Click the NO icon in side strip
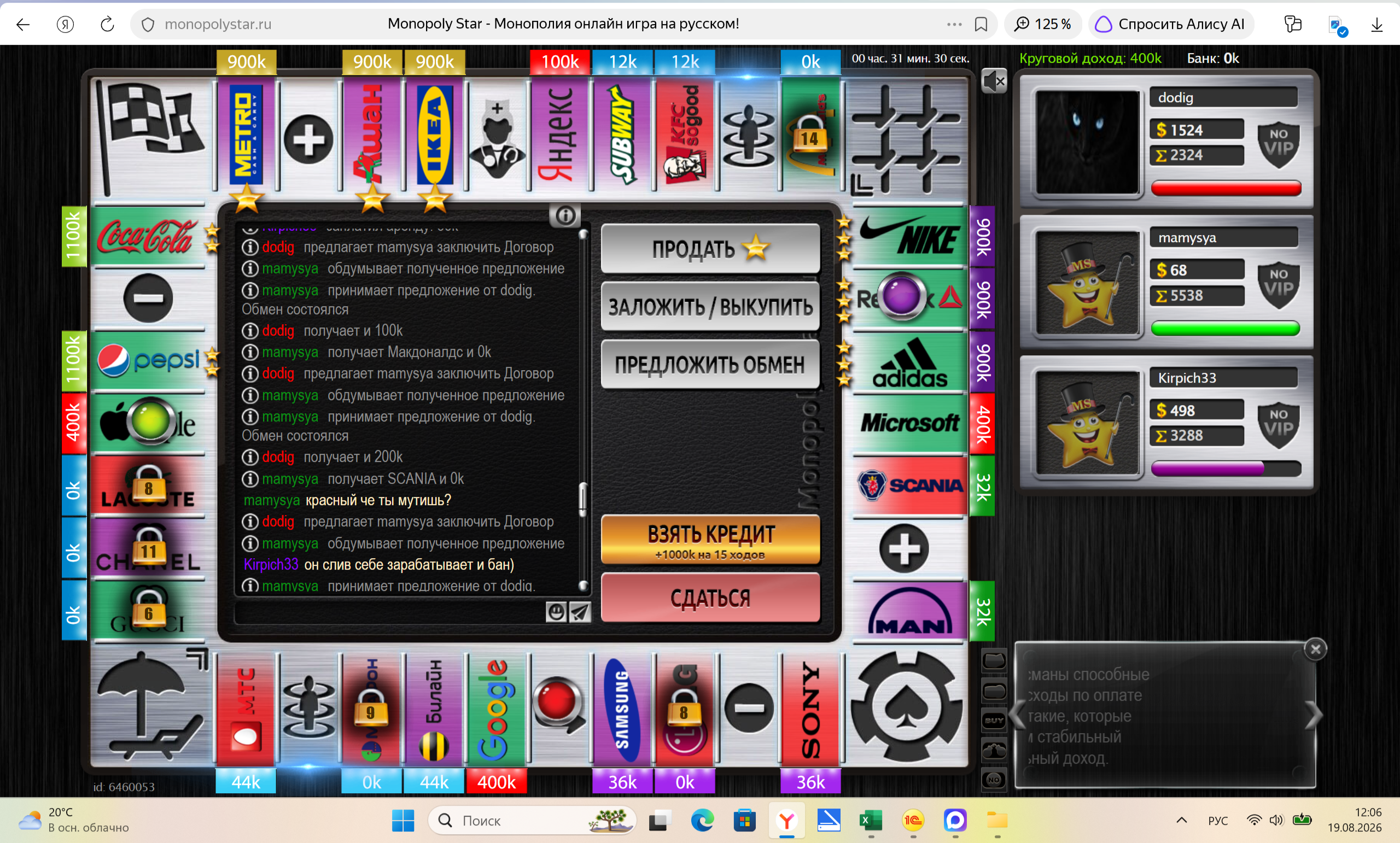The width and height of the screenshot is (1400, 843). click(994, 780)
